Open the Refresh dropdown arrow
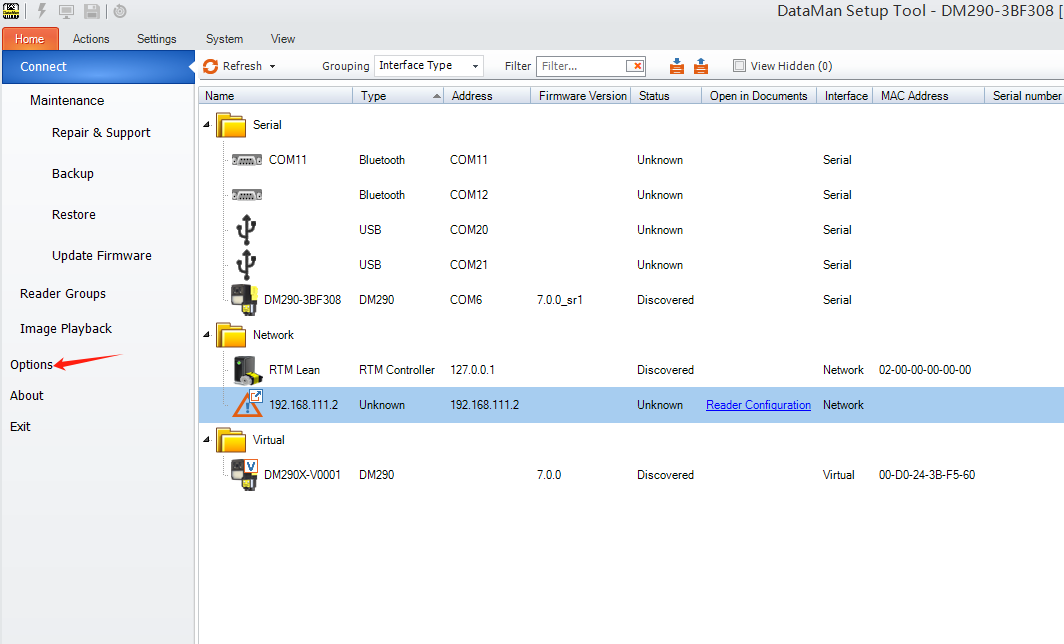Image resolution: width=1064 pixels, height=644 pixels. pyautogui.click(x=272, y=67)
